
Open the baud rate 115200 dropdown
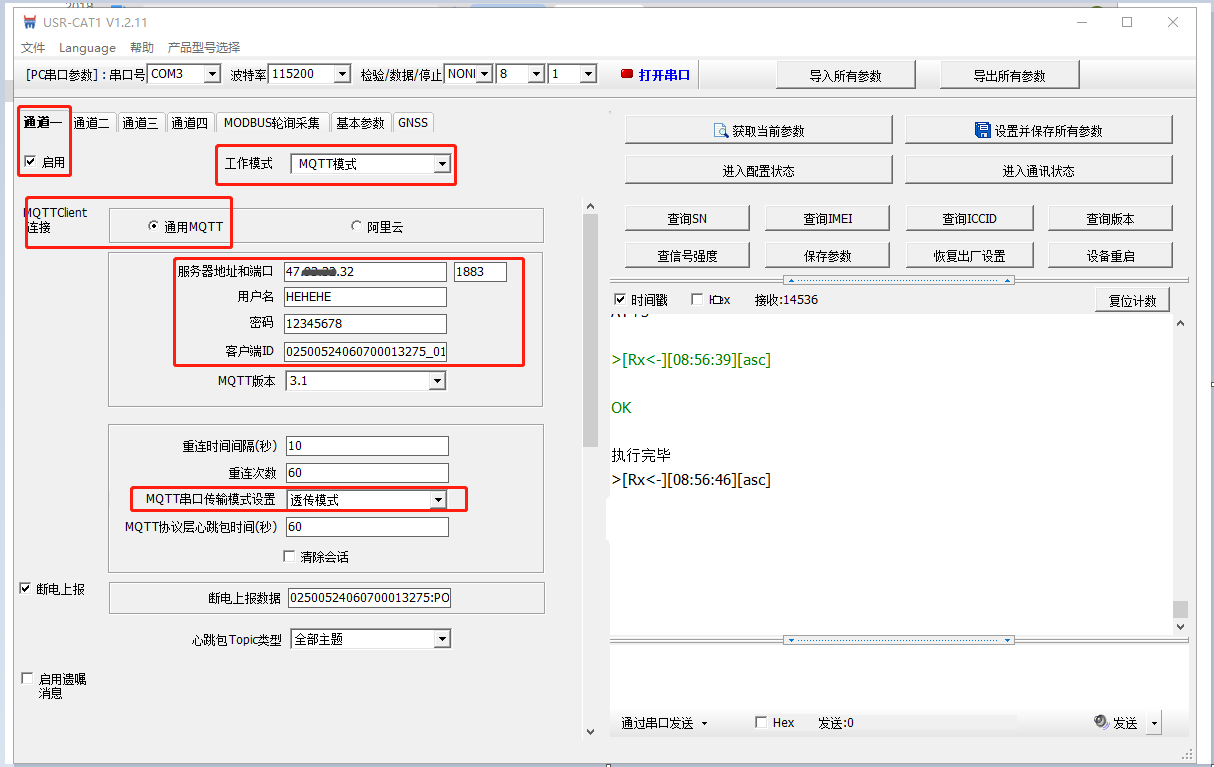point(342,74)
